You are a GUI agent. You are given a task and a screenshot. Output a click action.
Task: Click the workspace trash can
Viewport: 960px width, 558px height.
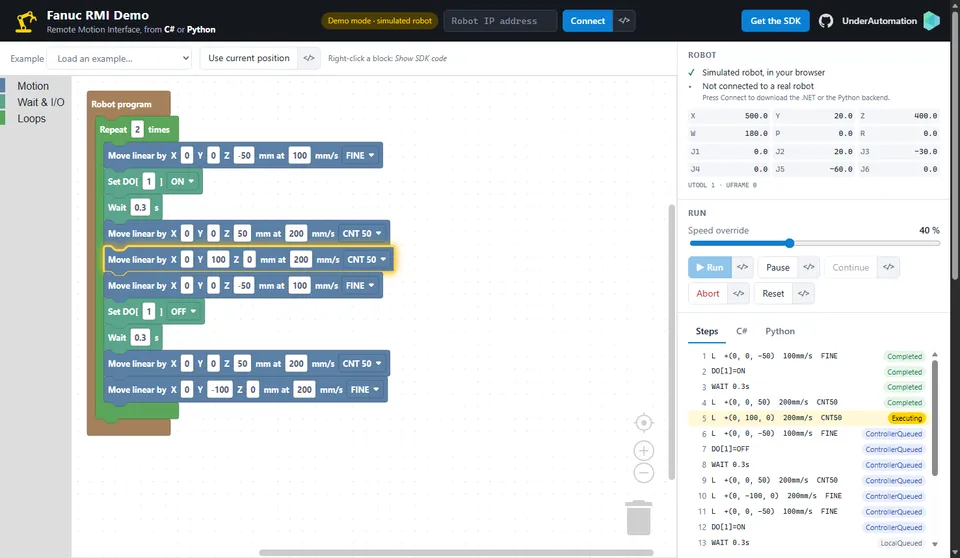(x=638, y=518)
